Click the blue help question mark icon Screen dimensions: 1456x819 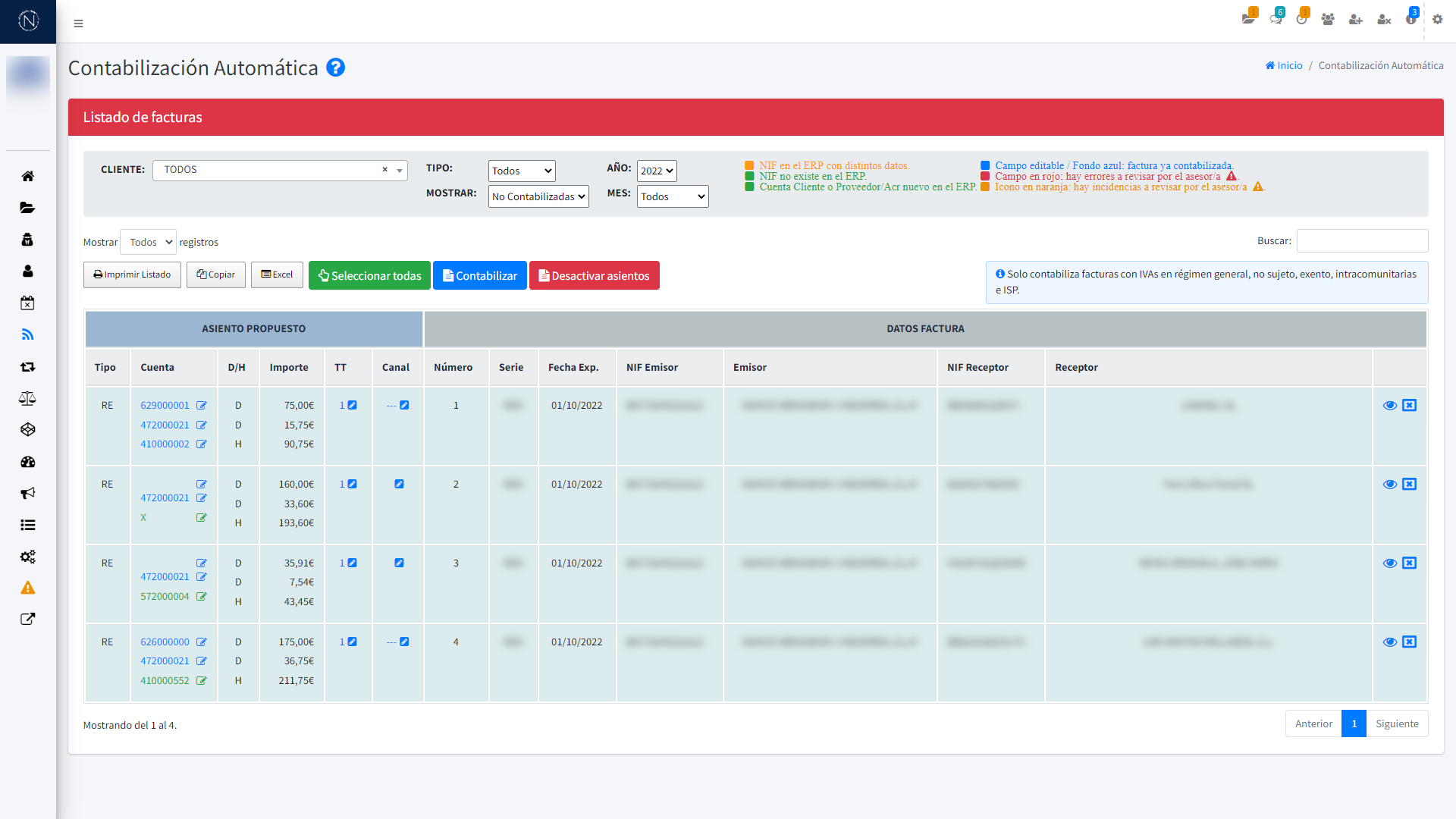click(x=335, y=68)
